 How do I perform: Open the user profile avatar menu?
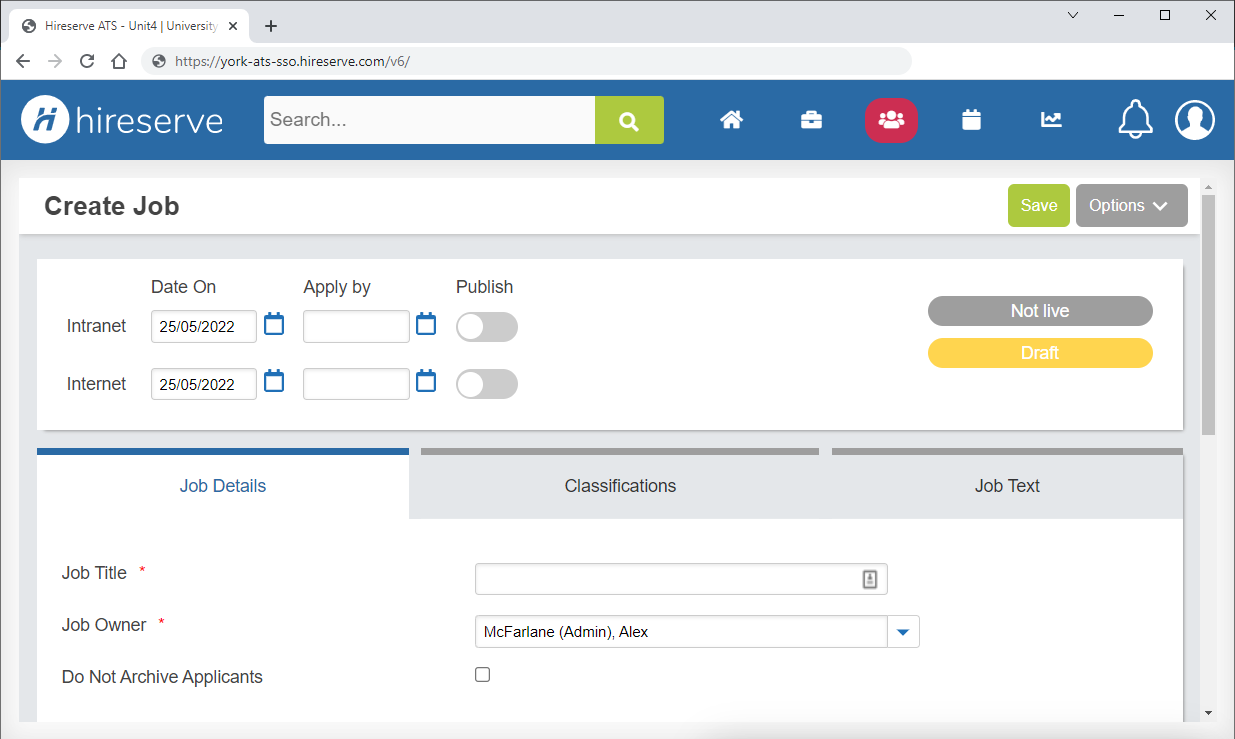pyautogui.click(x=1194, y=120)
